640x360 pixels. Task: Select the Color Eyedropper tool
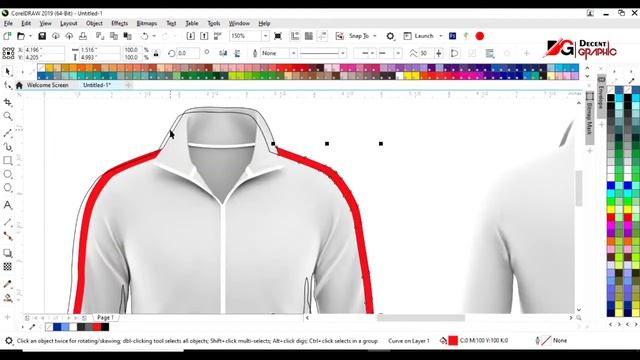(x=7, y=284)
